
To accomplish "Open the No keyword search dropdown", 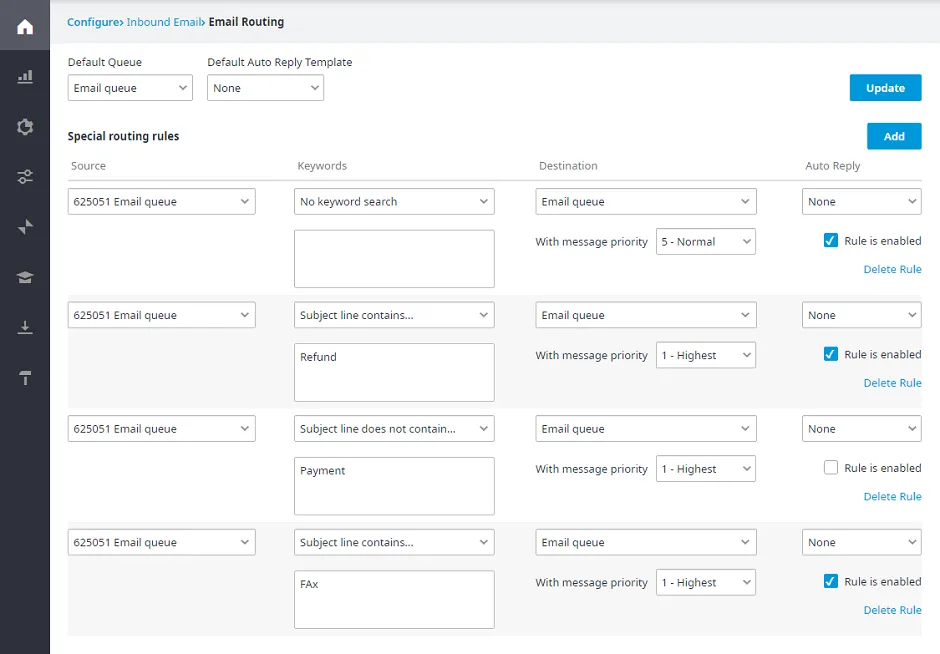I will point(394,201).
